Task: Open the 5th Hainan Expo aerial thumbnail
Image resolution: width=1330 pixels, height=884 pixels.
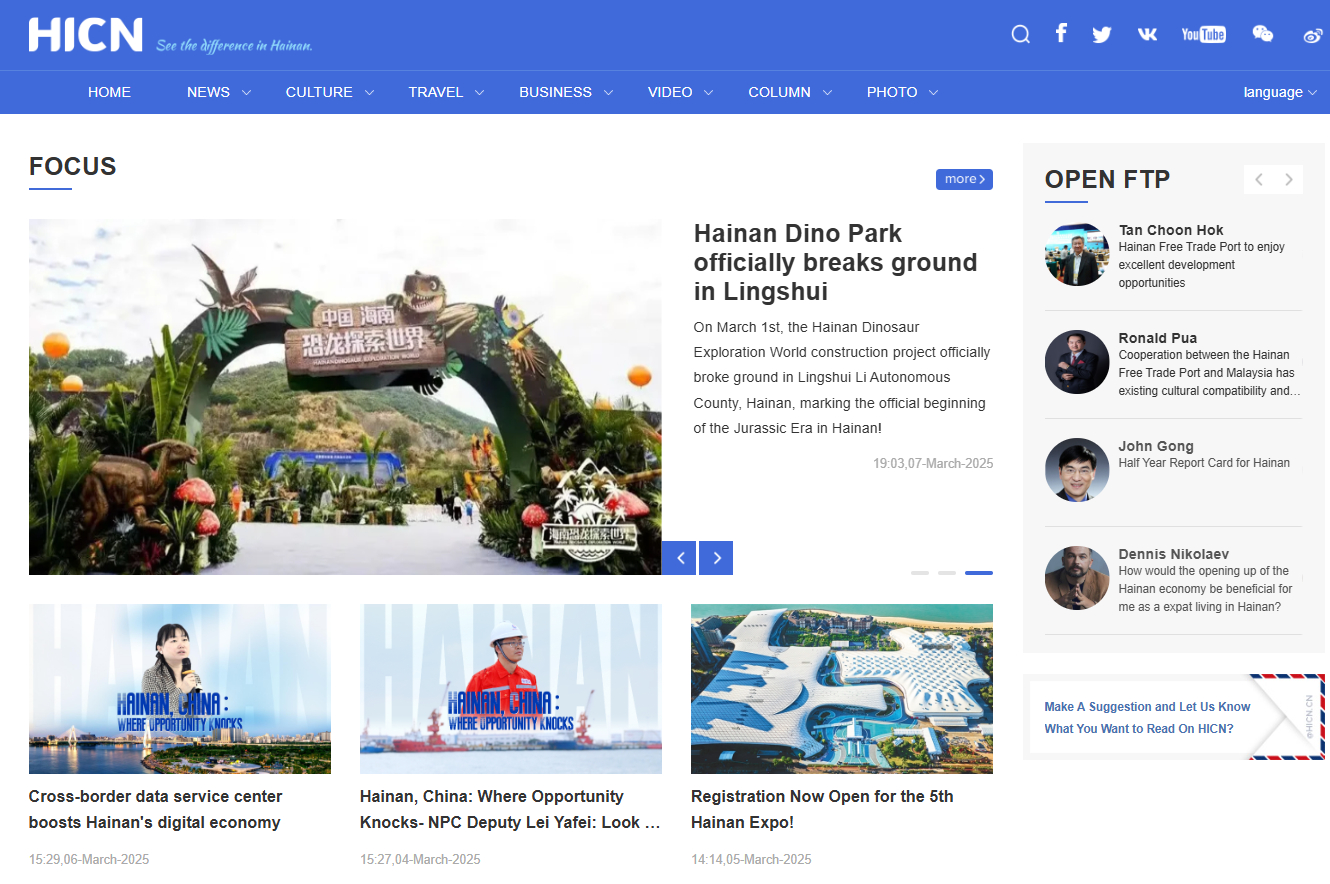Action: point(841,688)
